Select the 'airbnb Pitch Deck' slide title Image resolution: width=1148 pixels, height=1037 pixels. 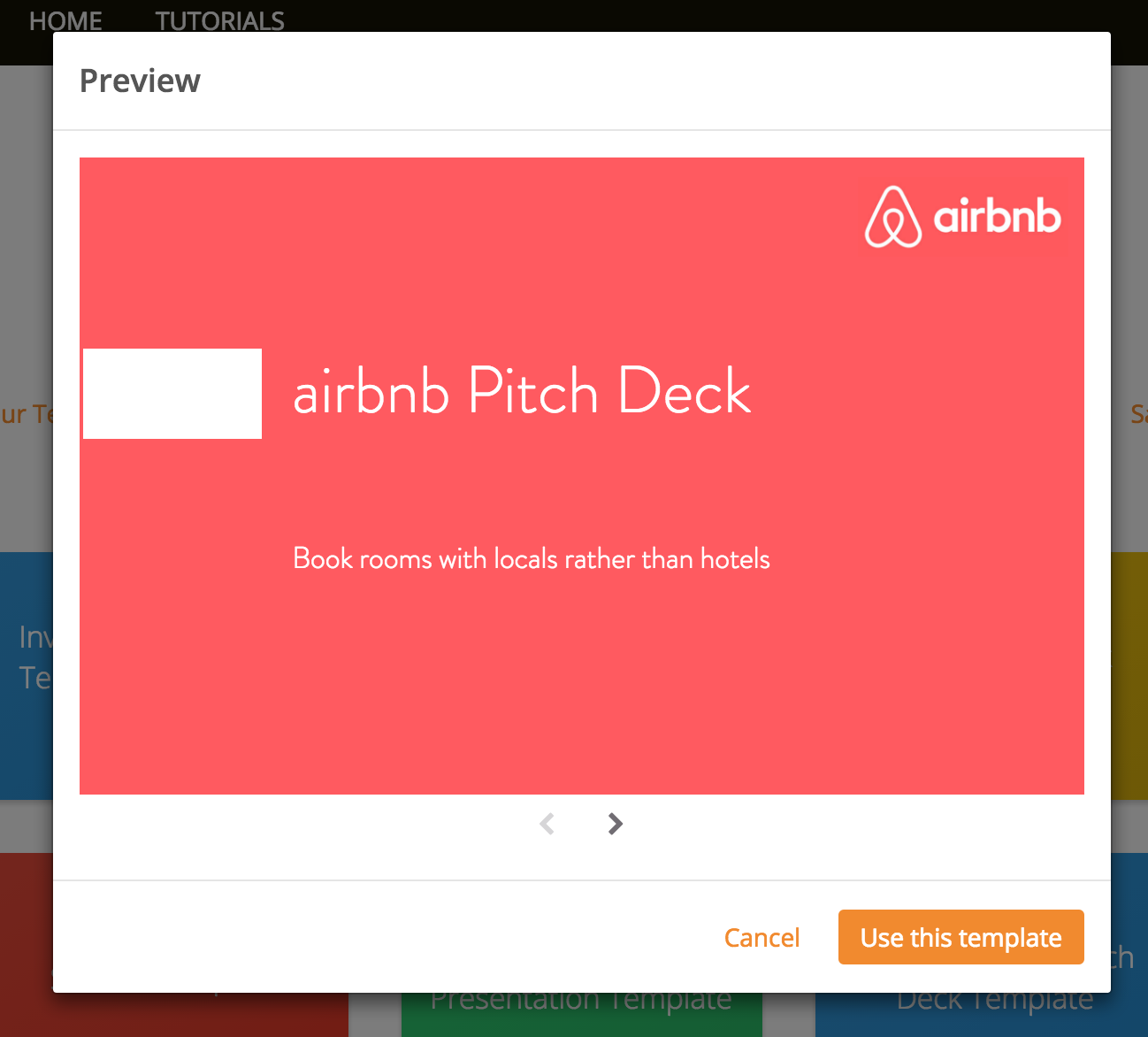coord(522,390)
